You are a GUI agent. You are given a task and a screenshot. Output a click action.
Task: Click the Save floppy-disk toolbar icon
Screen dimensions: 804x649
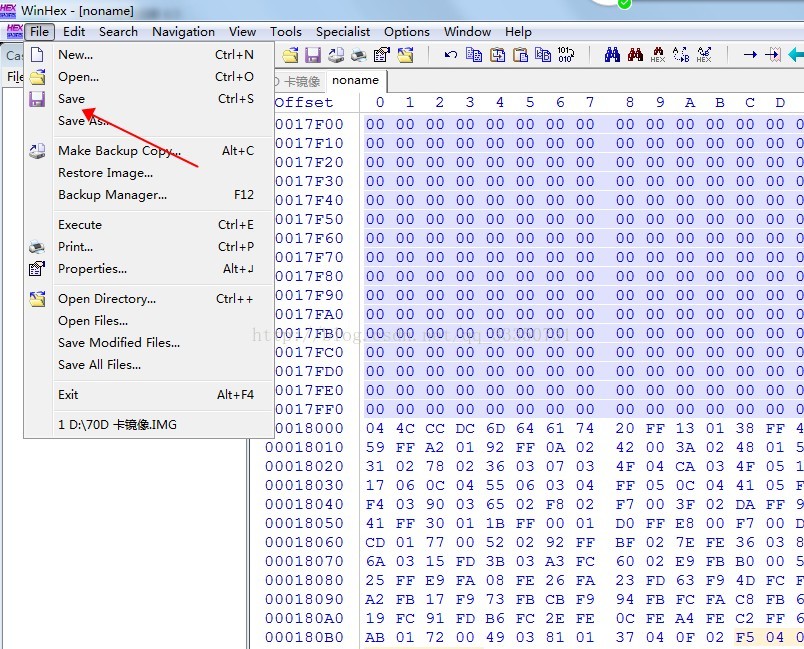[312, 55]
